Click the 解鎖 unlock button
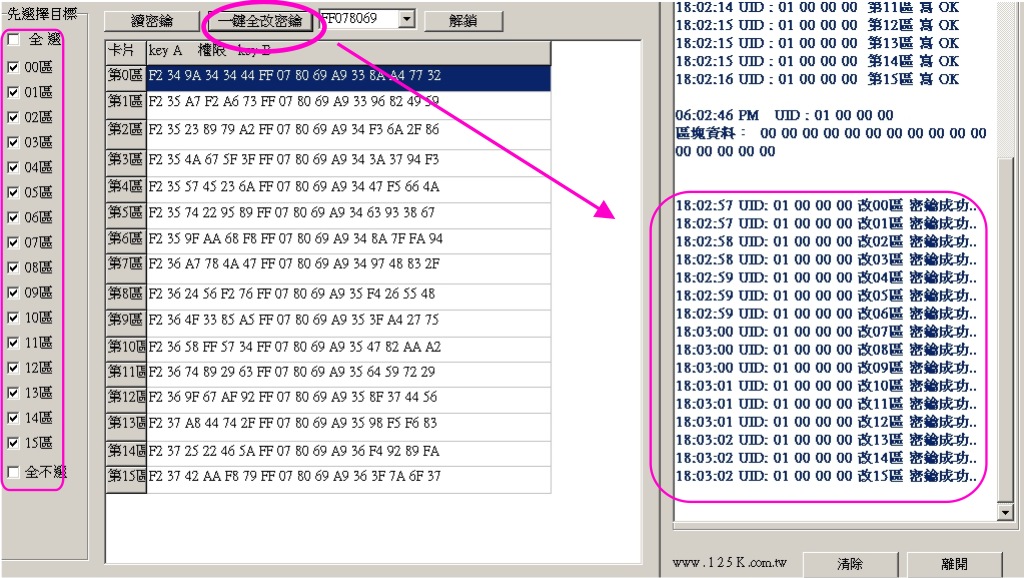Viewport: 1024px width, 578px height. (463, 21)
